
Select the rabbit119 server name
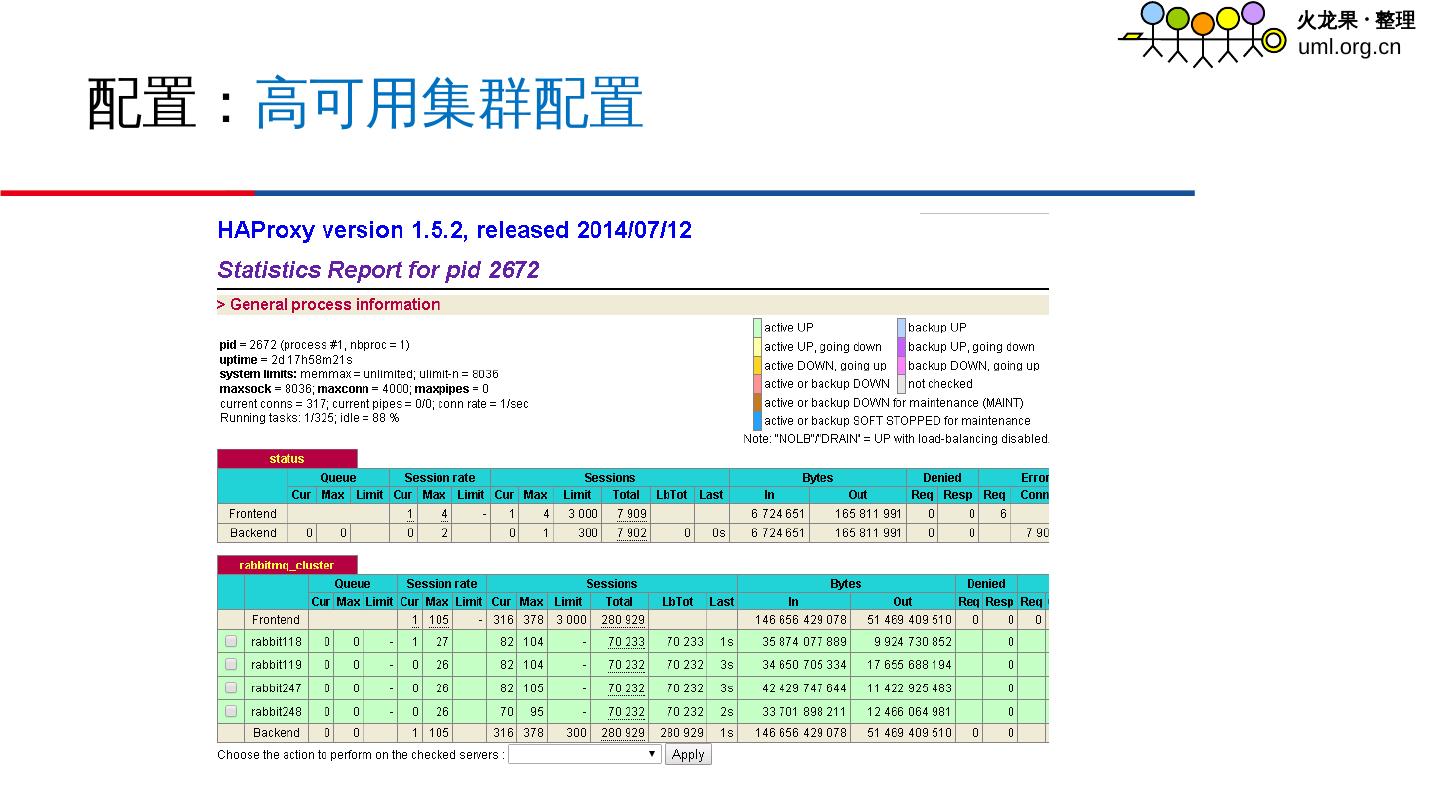[276, 665]
